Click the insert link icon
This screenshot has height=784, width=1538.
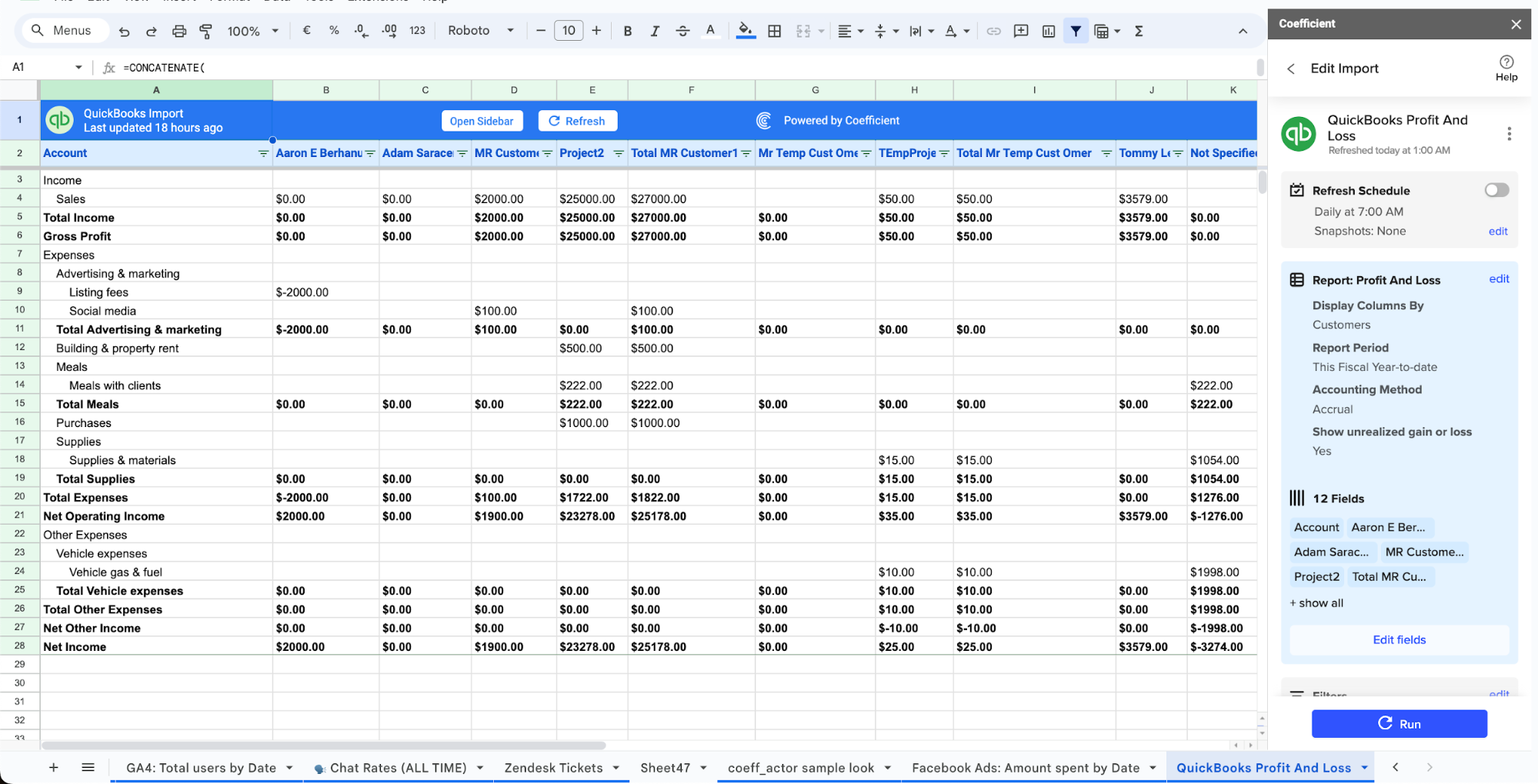[x=994, y=31]
